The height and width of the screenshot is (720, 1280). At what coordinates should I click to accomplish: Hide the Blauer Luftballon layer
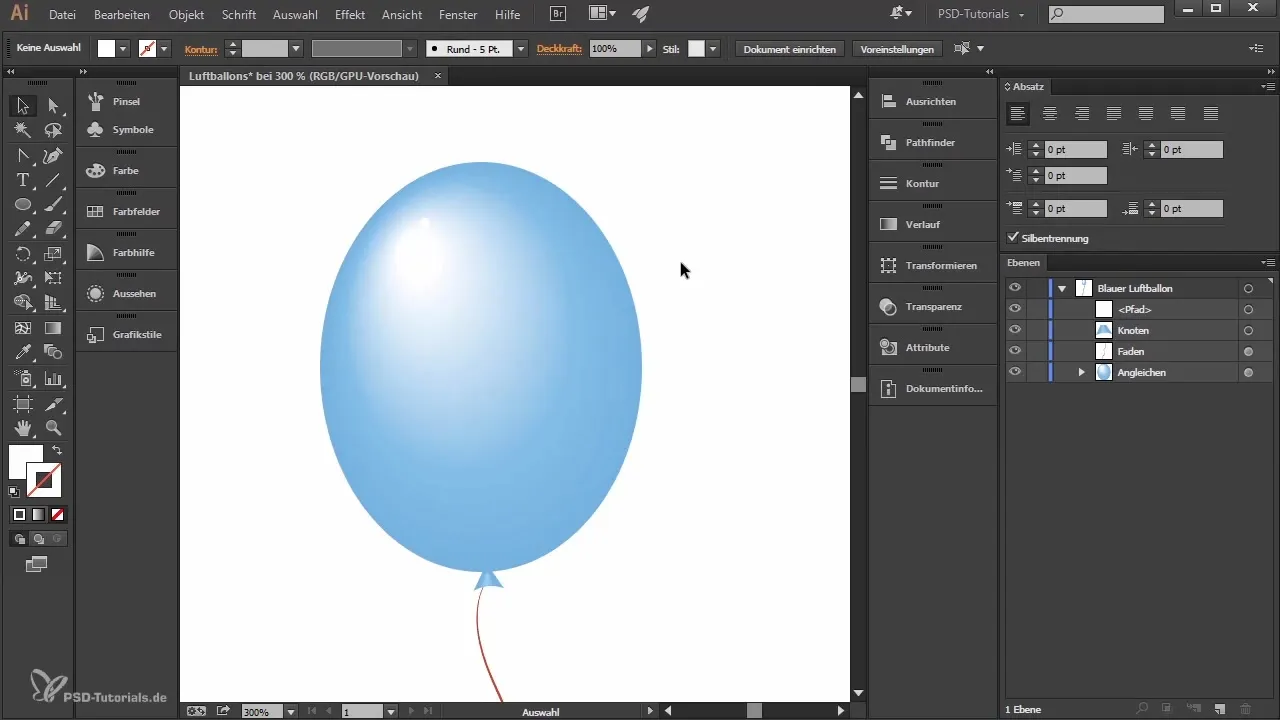1015,288
